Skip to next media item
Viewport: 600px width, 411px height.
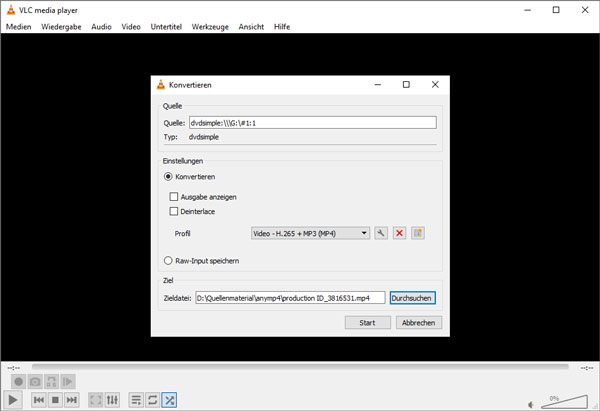point(72,400)
